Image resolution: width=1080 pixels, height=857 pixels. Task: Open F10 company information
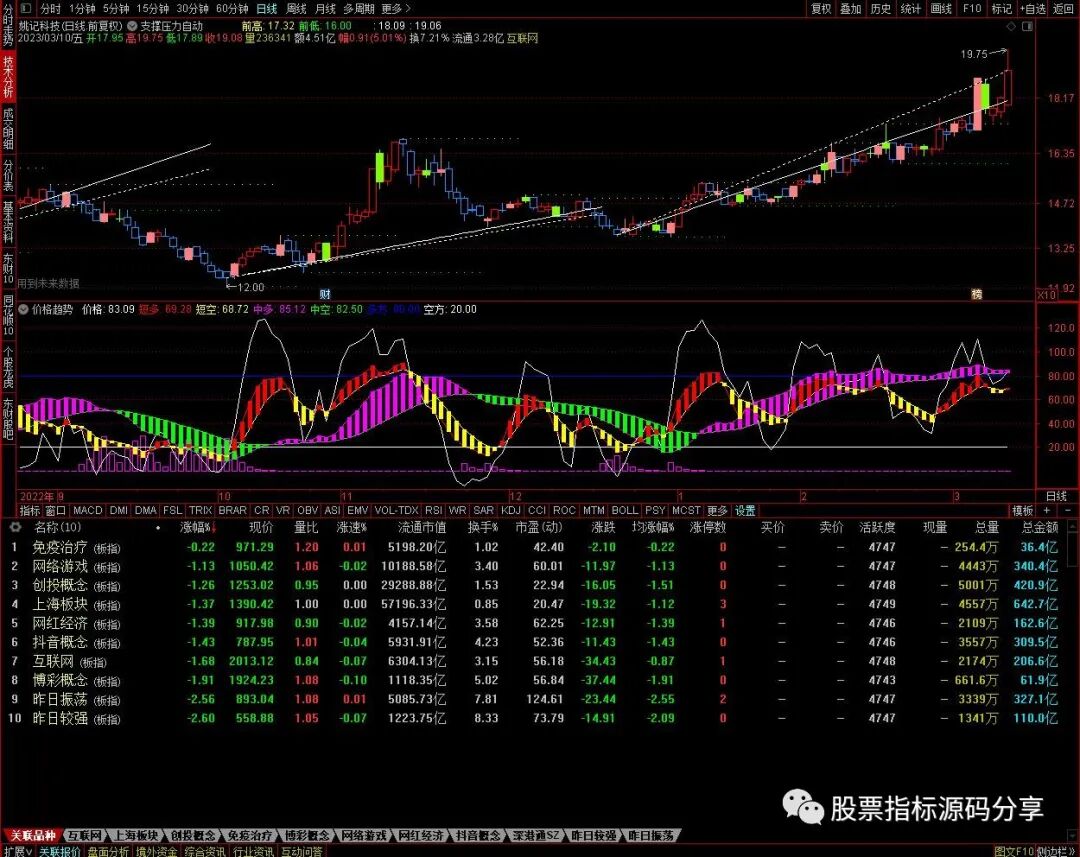click(x=972, y=8)
